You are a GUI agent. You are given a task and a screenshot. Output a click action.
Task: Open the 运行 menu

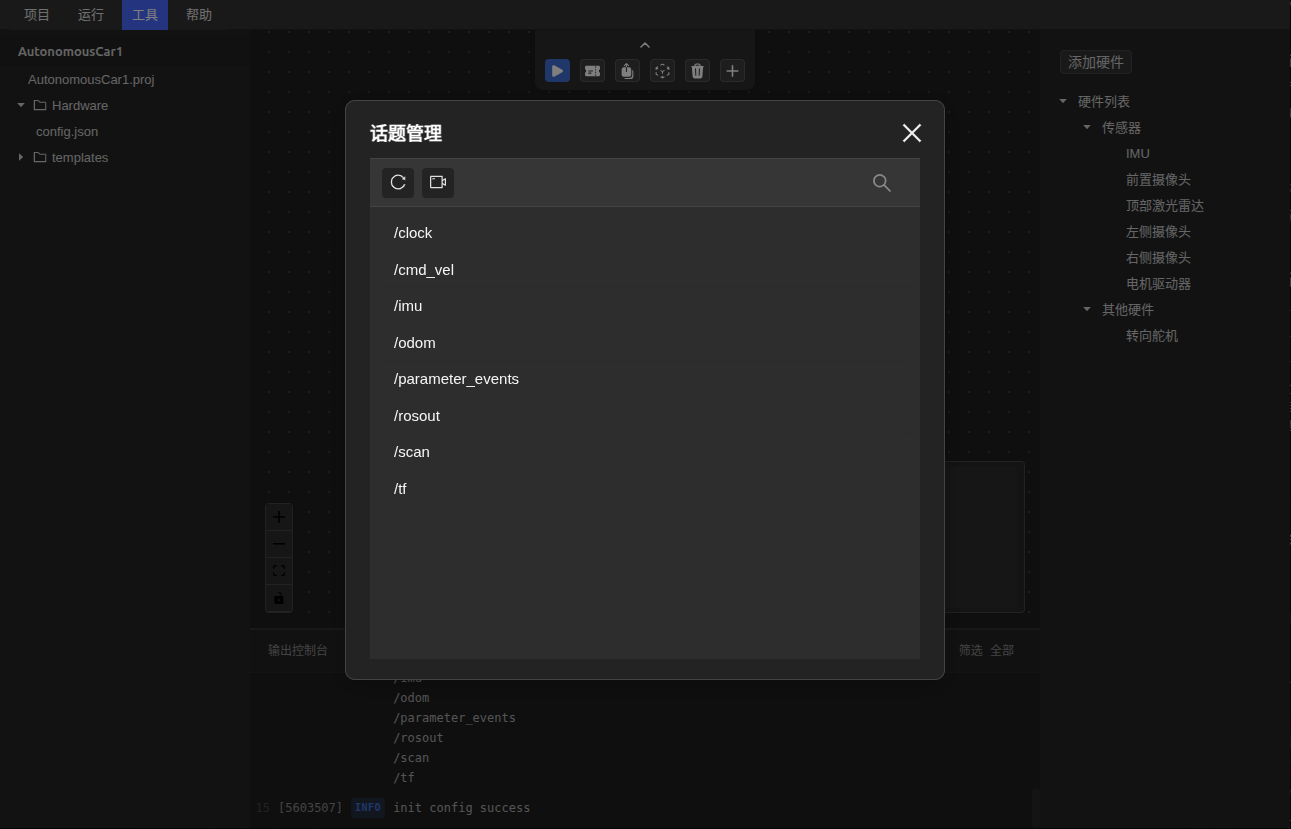(91, 15)
